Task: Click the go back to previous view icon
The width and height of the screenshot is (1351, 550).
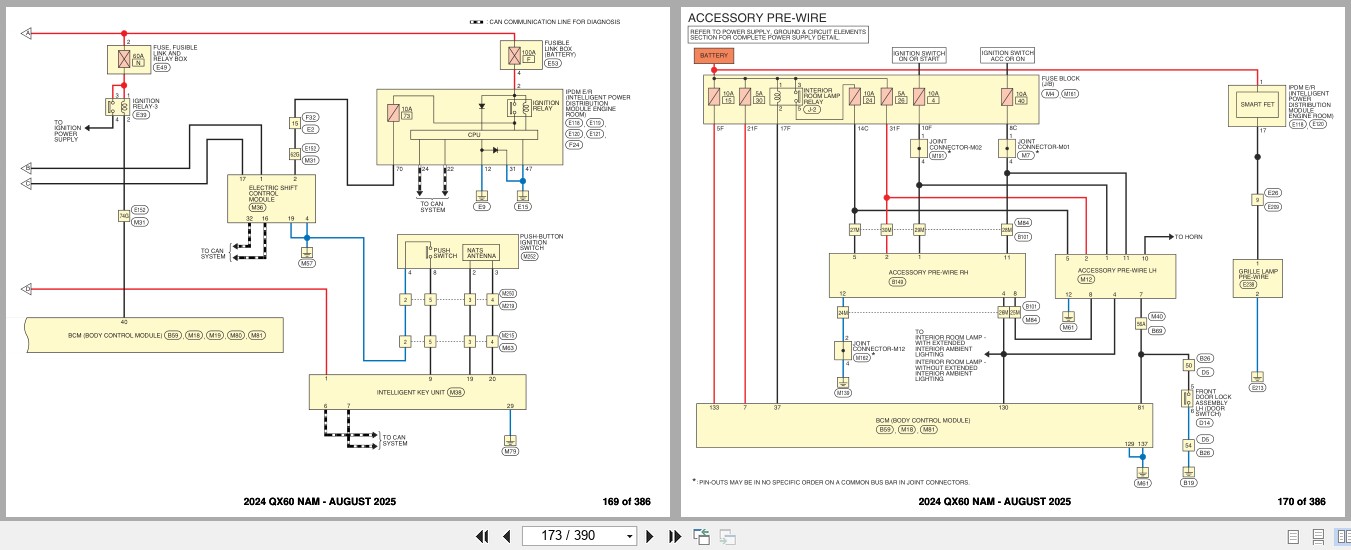Action: tap(702, 537)
